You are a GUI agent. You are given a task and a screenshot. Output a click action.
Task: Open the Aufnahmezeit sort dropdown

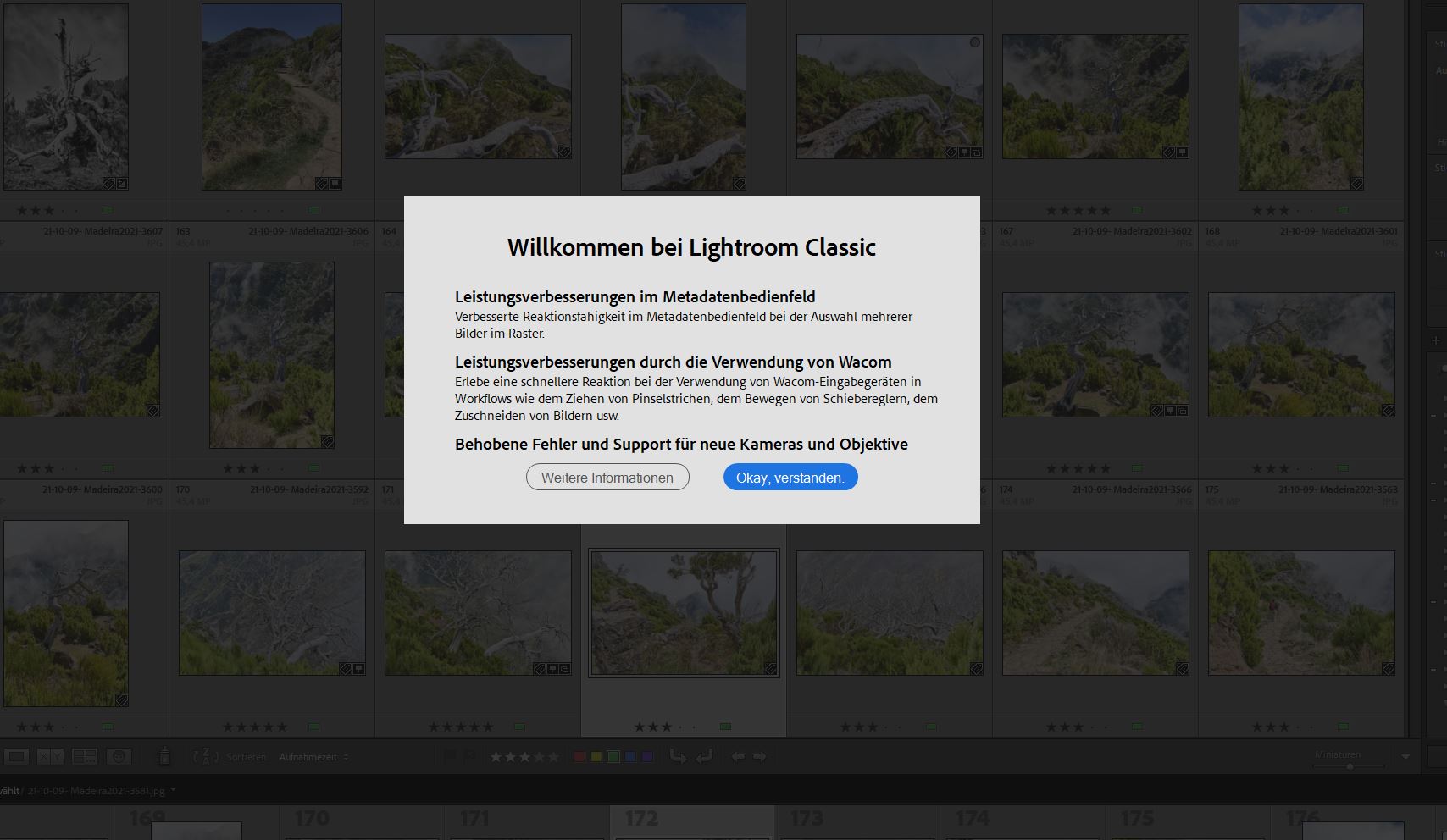(313, 757)
